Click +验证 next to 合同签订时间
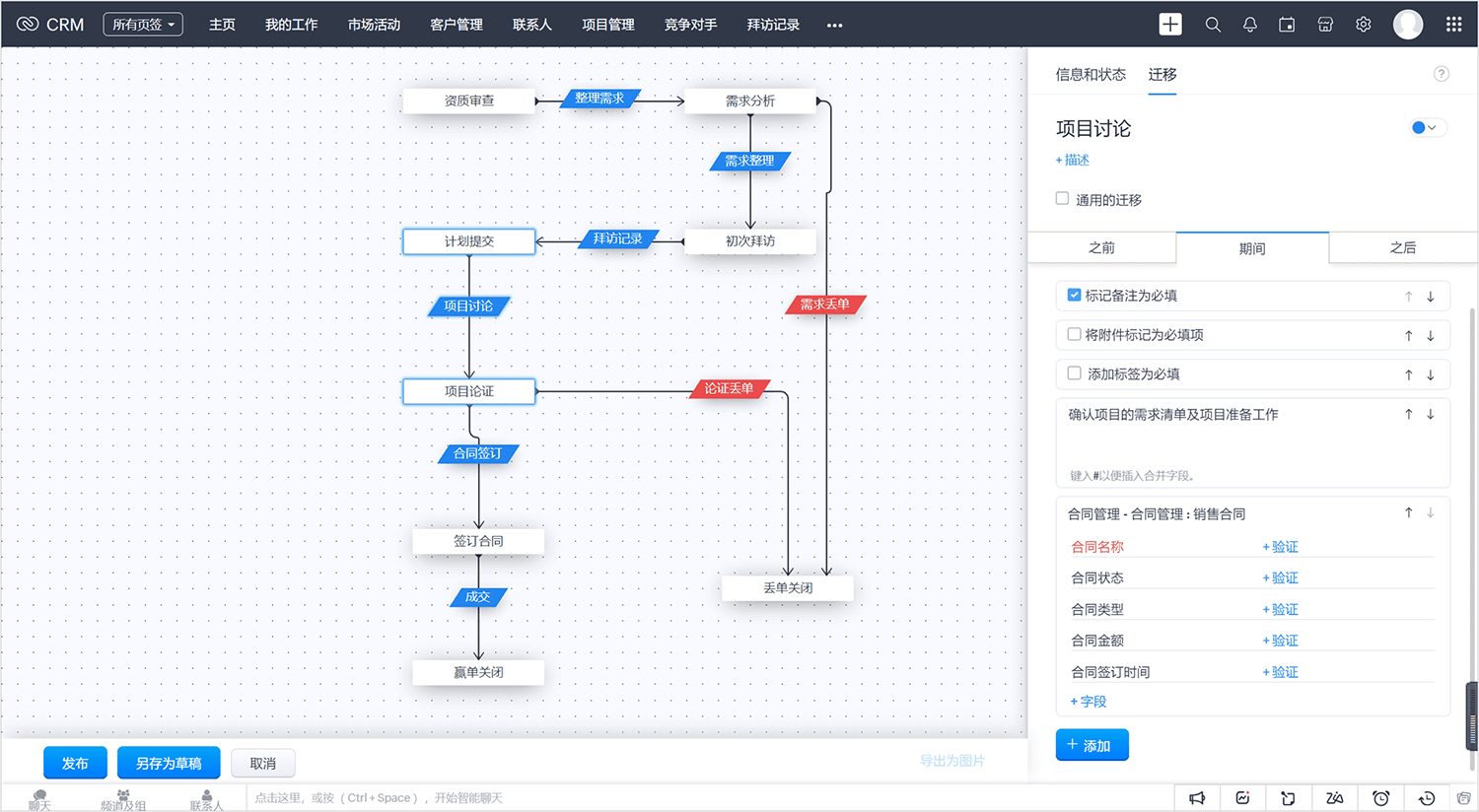This screenshot has height=812, width=1479. point(1281,672)
